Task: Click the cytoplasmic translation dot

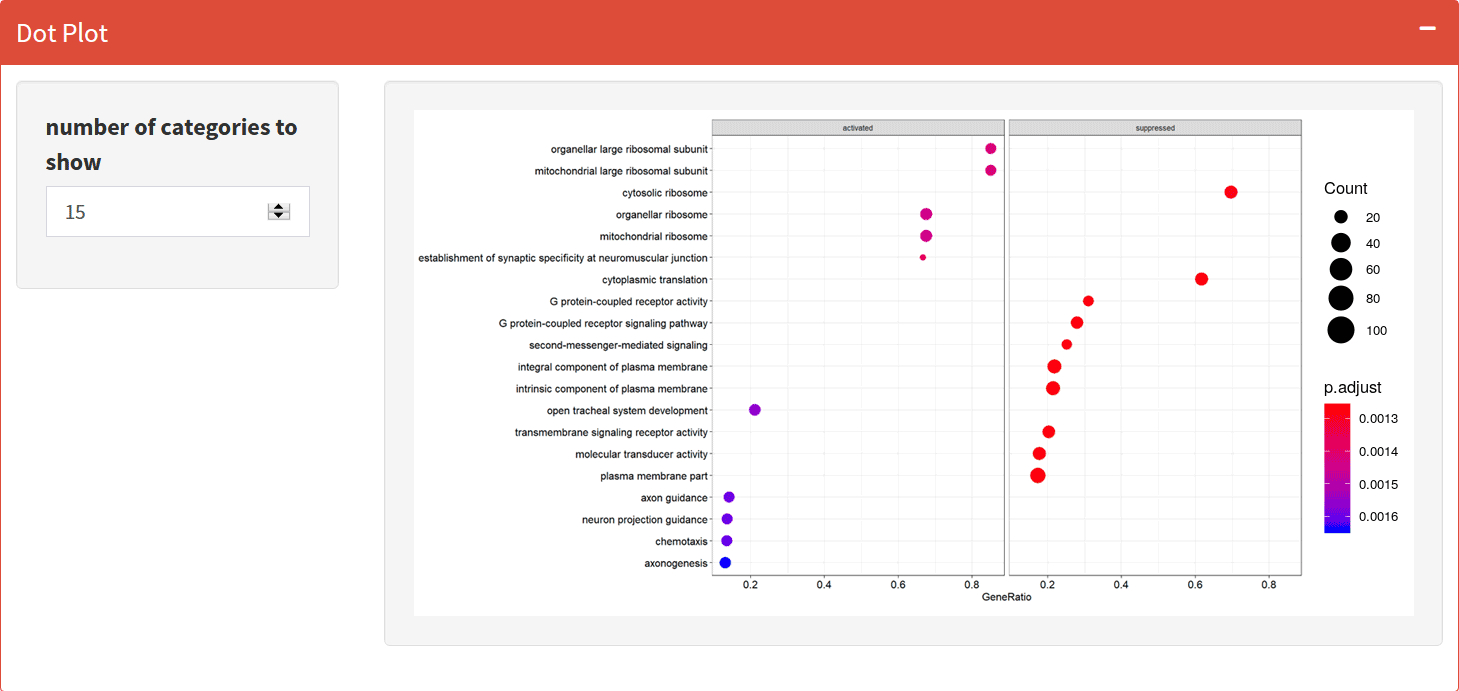Action: [1201, 279]
